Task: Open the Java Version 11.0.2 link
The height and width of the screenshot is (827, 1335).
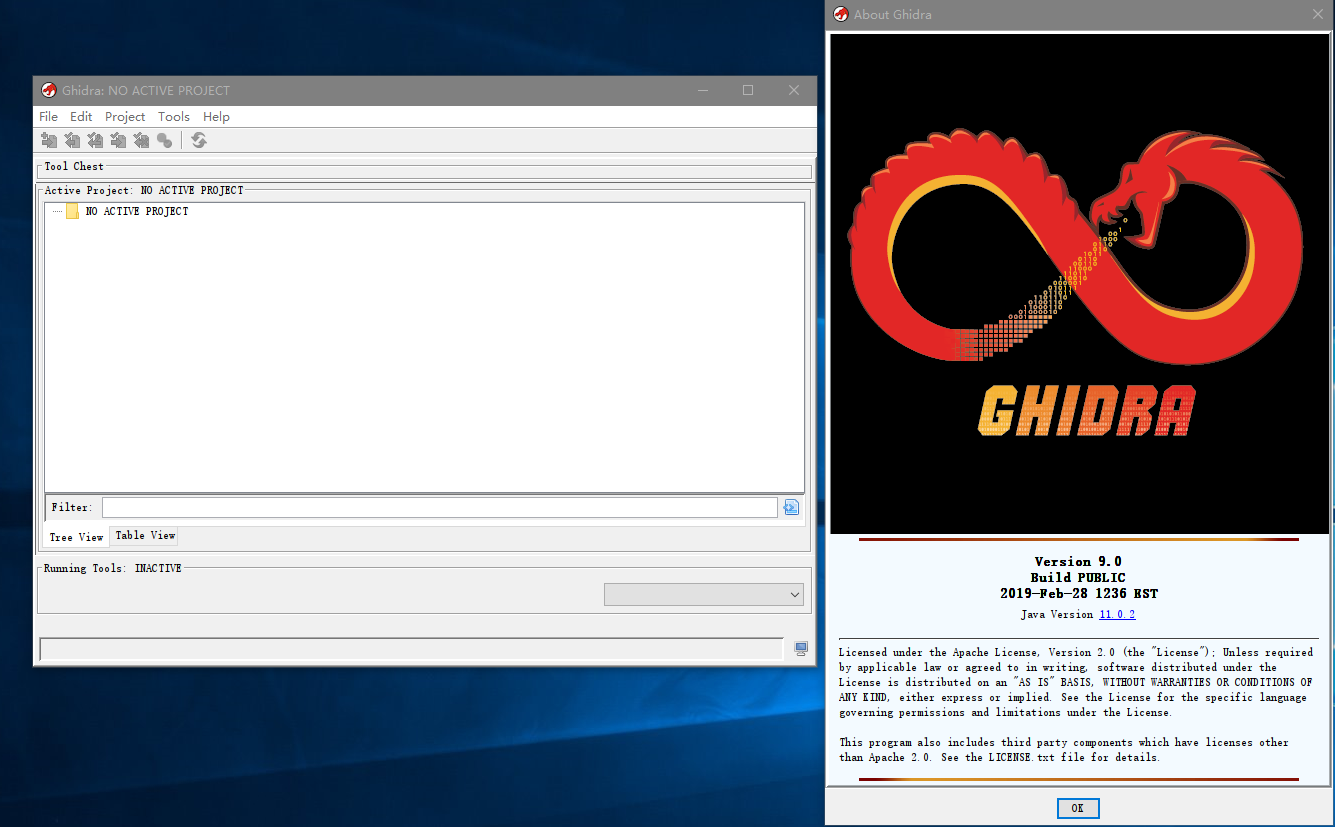Action: 1117,615
